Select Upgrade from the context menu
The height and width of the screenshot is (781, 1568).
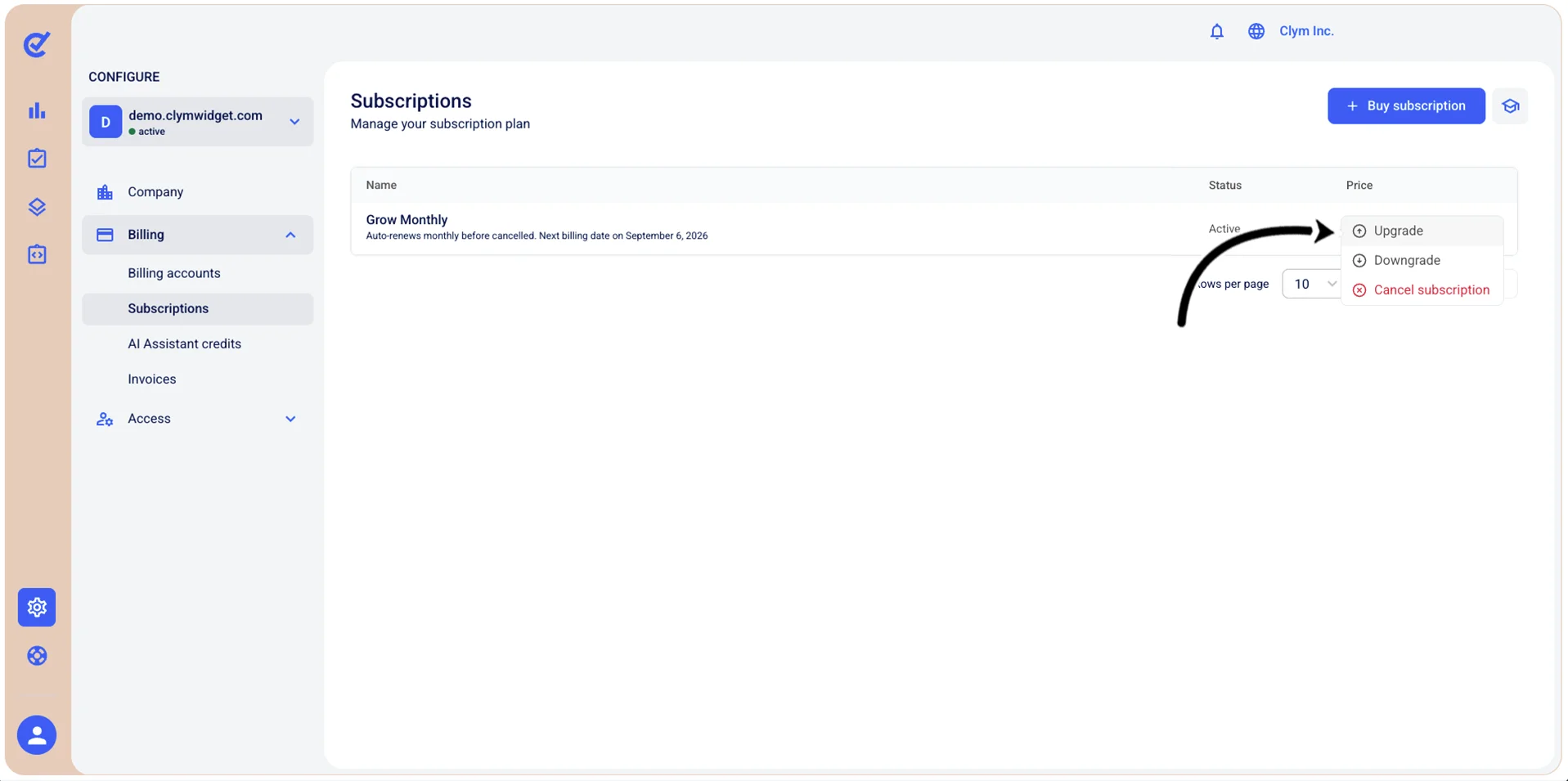pyautogui.click(x=1422, y=231)
